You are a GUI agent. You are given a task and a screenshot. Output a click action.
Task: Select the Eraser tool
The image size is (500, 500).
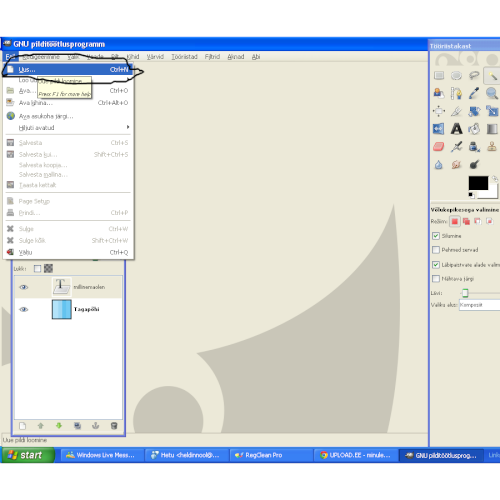[x=439, y=146]
